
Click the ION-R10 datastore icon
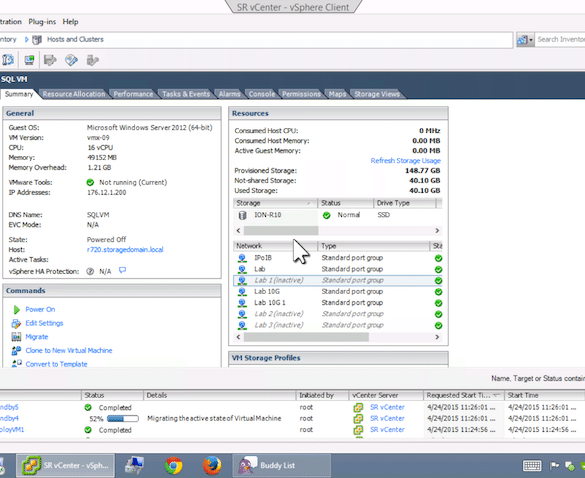pos(243,215)
